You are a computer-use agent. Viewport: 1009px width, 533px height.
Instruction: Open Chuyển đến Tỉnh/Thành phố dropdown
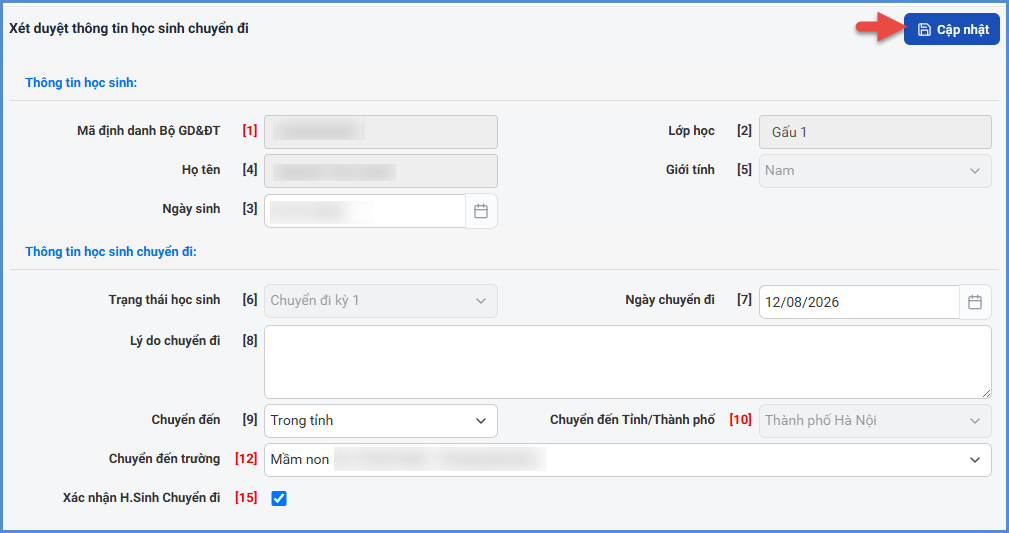point(875,421)
